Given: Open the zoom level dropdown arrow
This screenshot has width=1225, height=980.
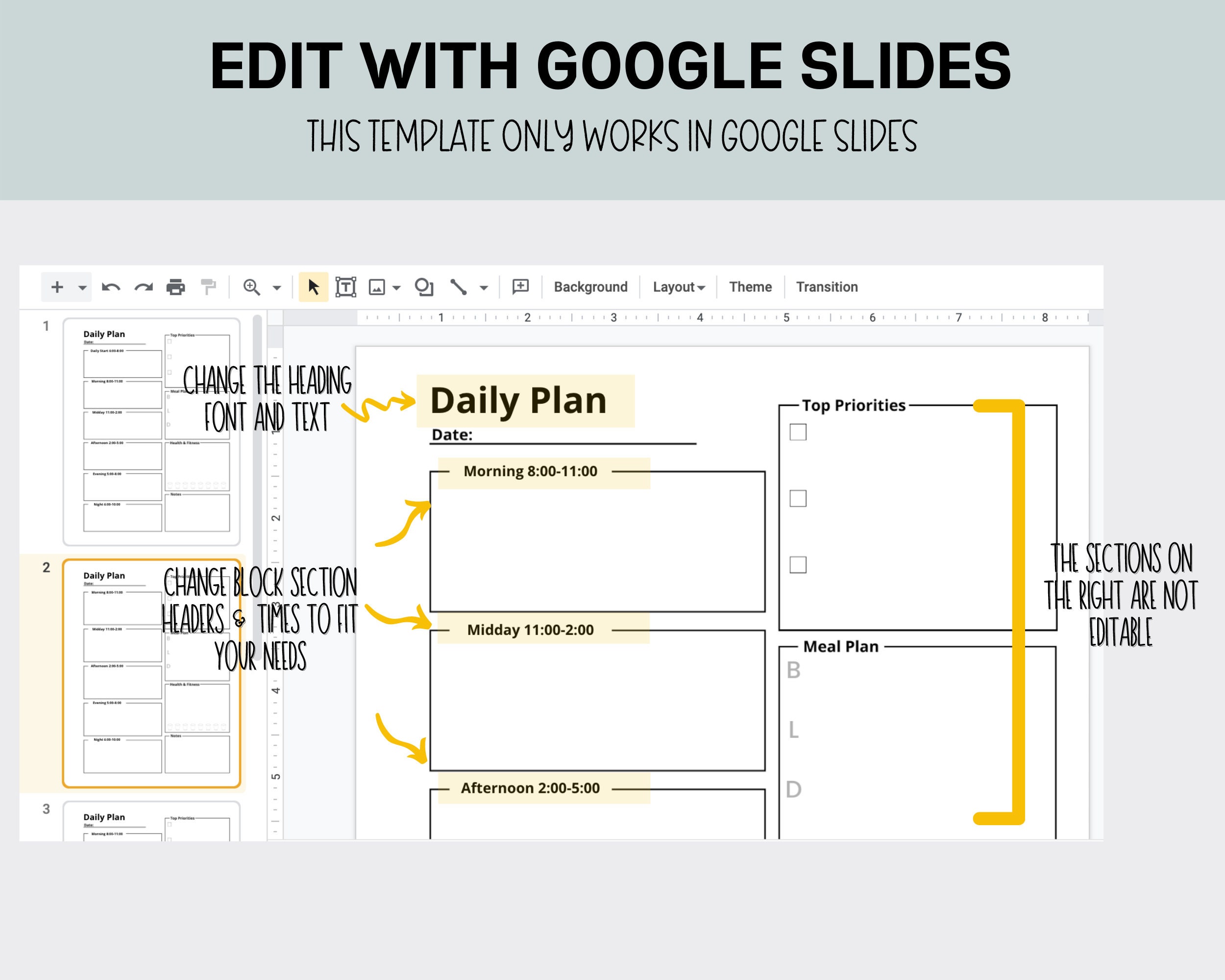Looking at the screenshot, I should click(x=277, y=288).
